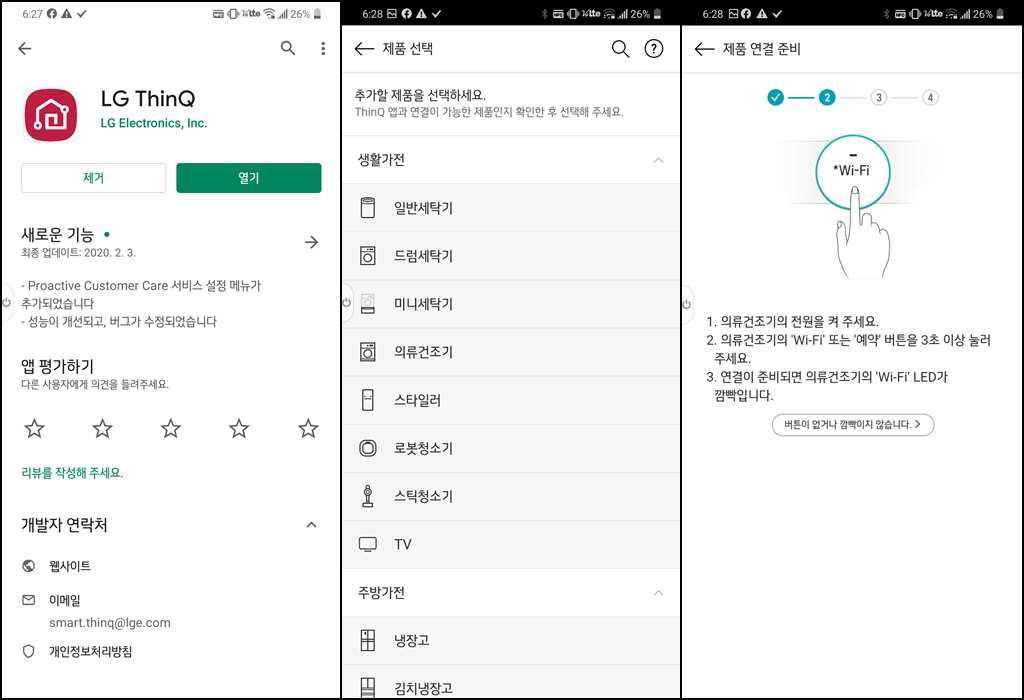Open the three-dot overflow menu
The width and height of the screenshot is (1024, 700).
click(x=323, y=48)
